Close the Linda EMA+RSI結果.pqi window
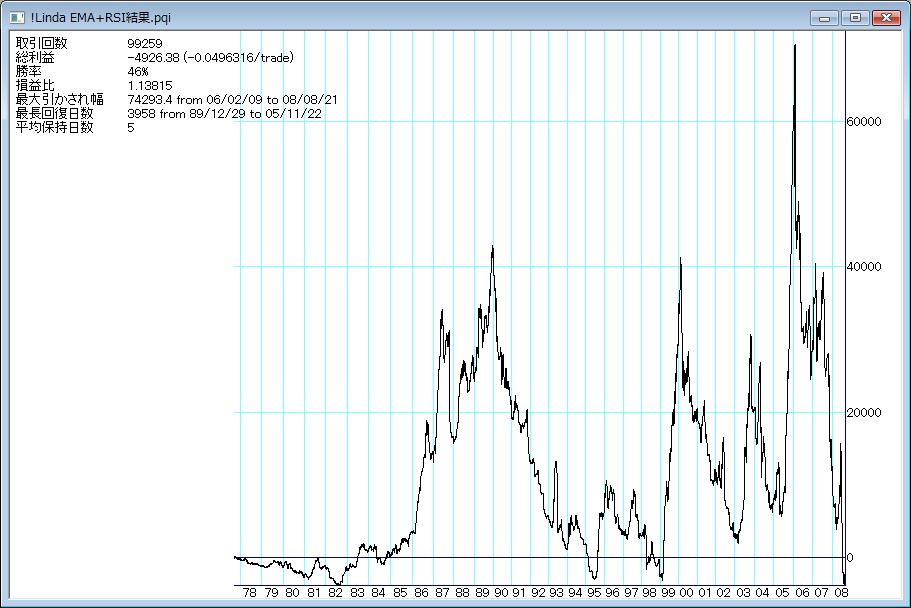 886,18
